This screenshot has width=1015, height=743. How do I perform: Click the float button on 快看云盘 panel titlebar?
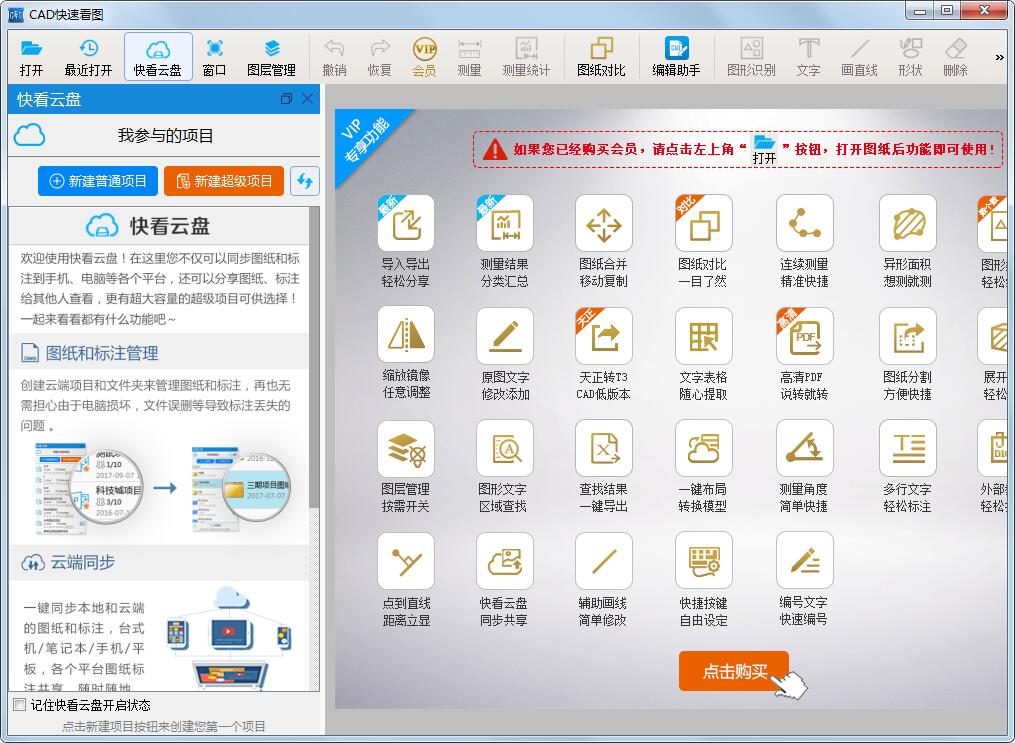pos(285,99)
